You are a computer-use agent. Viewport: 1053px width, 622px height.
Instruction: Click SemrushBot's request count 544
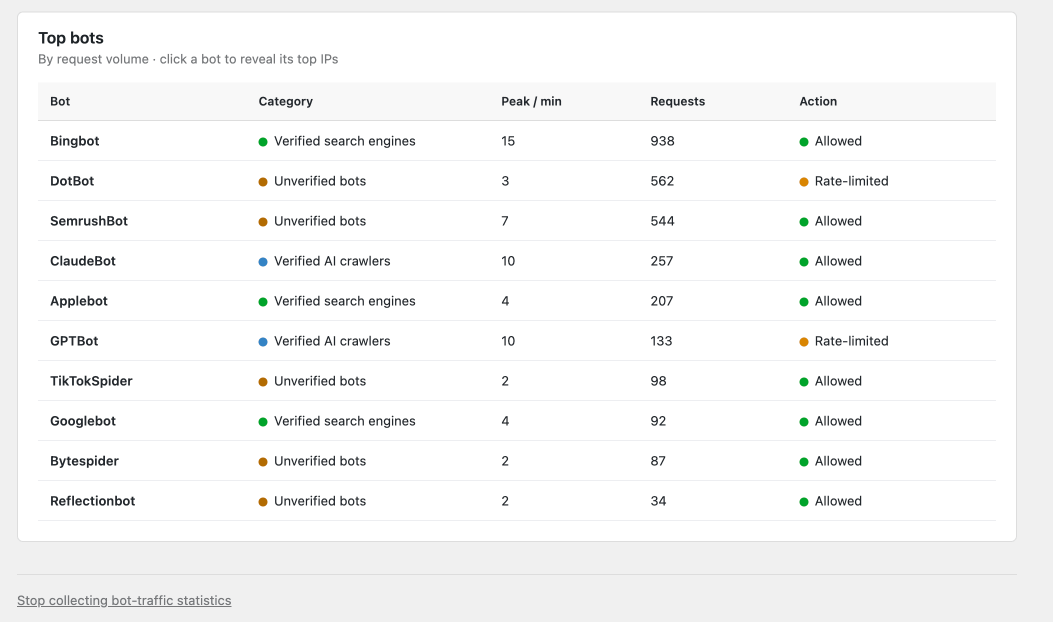[662, 221]
